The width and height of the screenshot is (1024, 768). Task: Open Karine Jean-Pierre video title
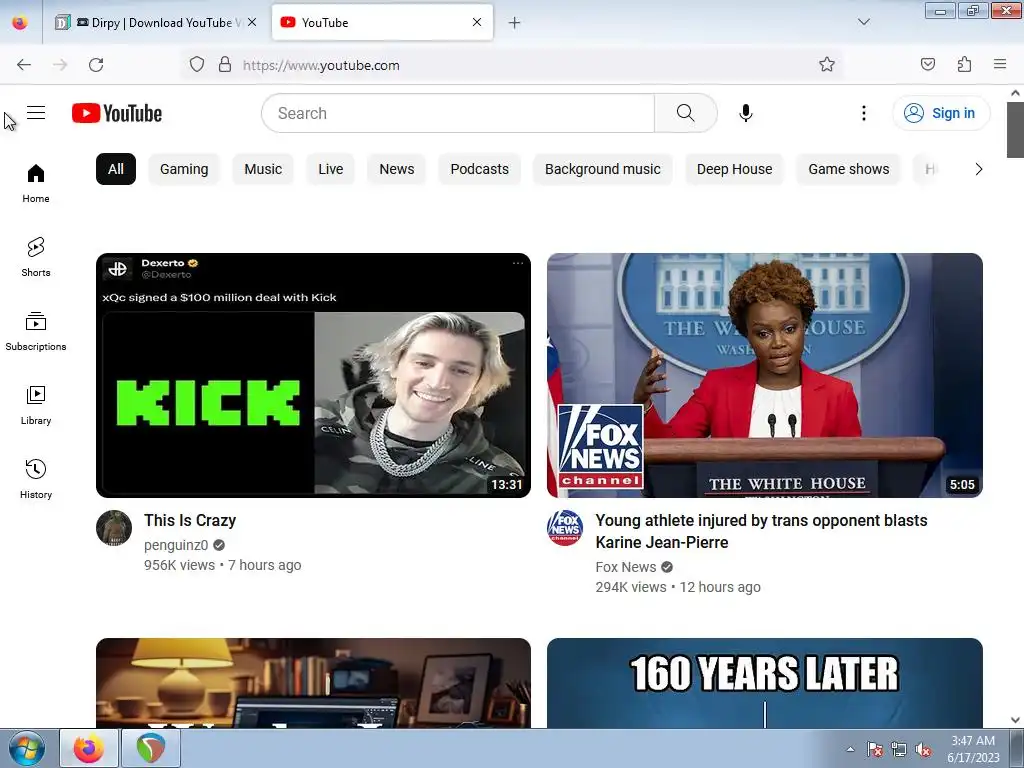click(761, 532)
